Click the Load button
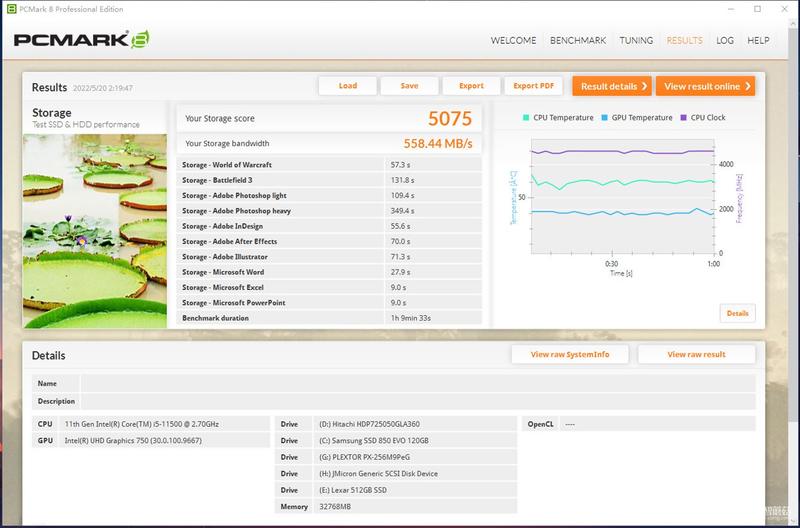800x528 pixels. pyautogui.click(x=348, y=86)
